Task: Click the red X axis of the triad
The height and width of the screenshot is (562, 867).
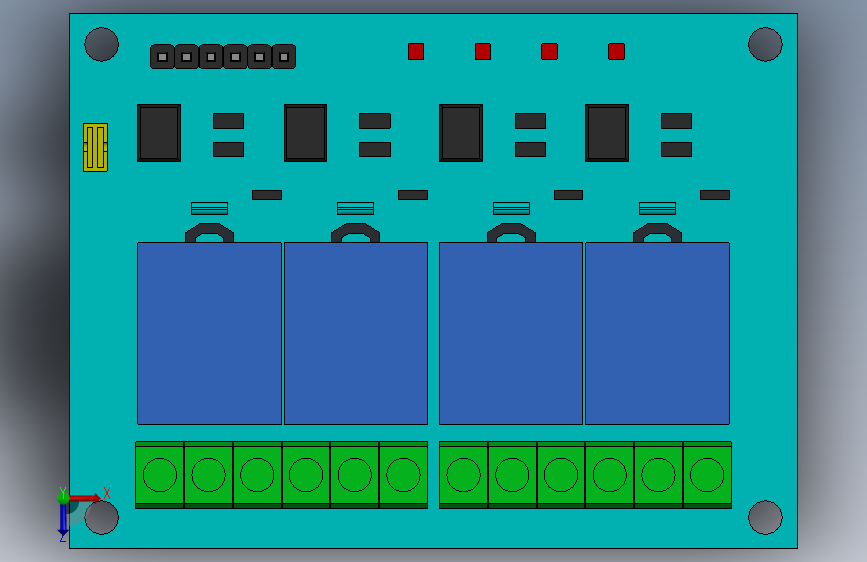Action: tap(86, 498)
